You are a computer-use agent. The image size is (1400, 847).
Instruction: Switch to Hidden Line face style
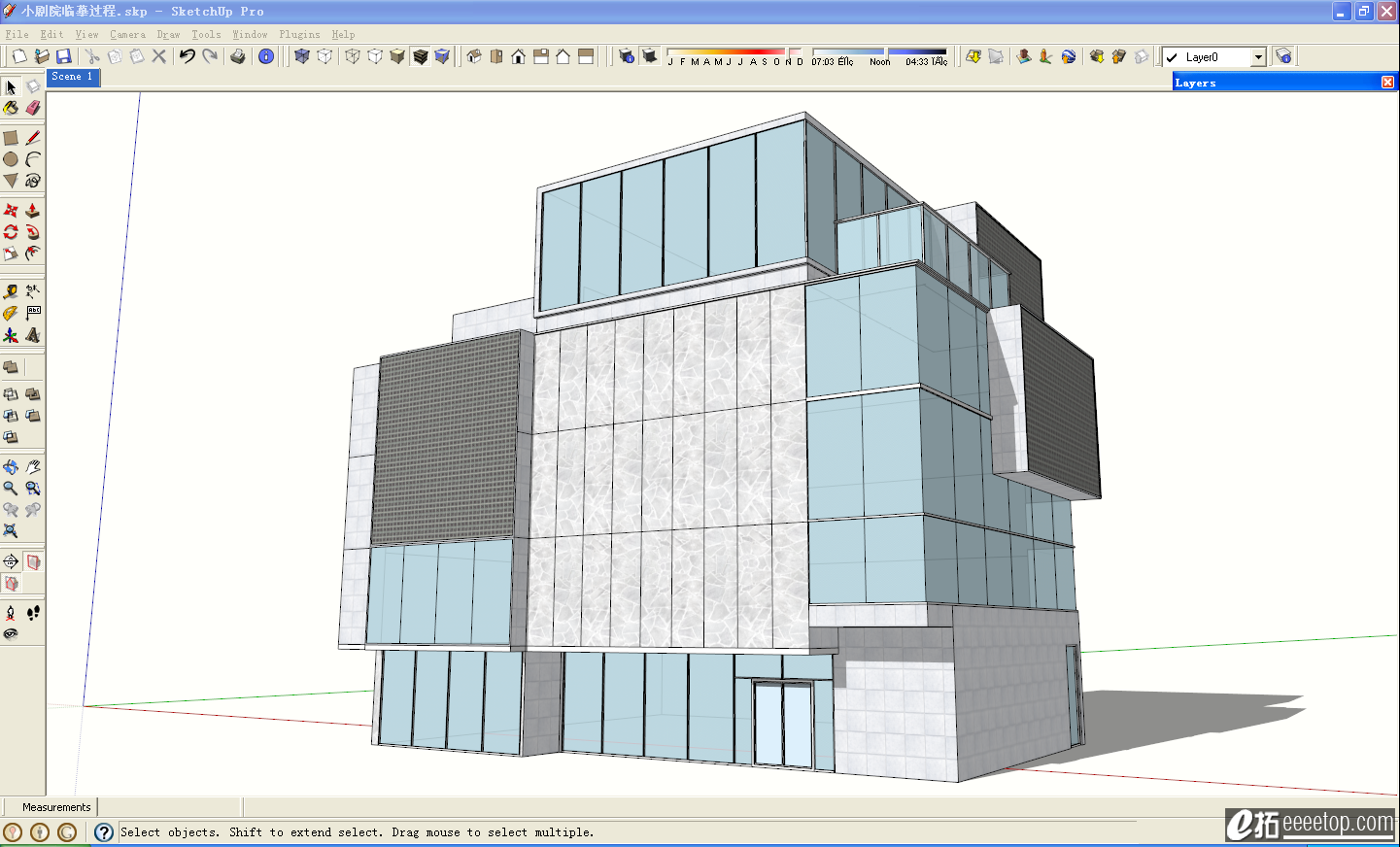pyautogui.click(x=375, y=56)
